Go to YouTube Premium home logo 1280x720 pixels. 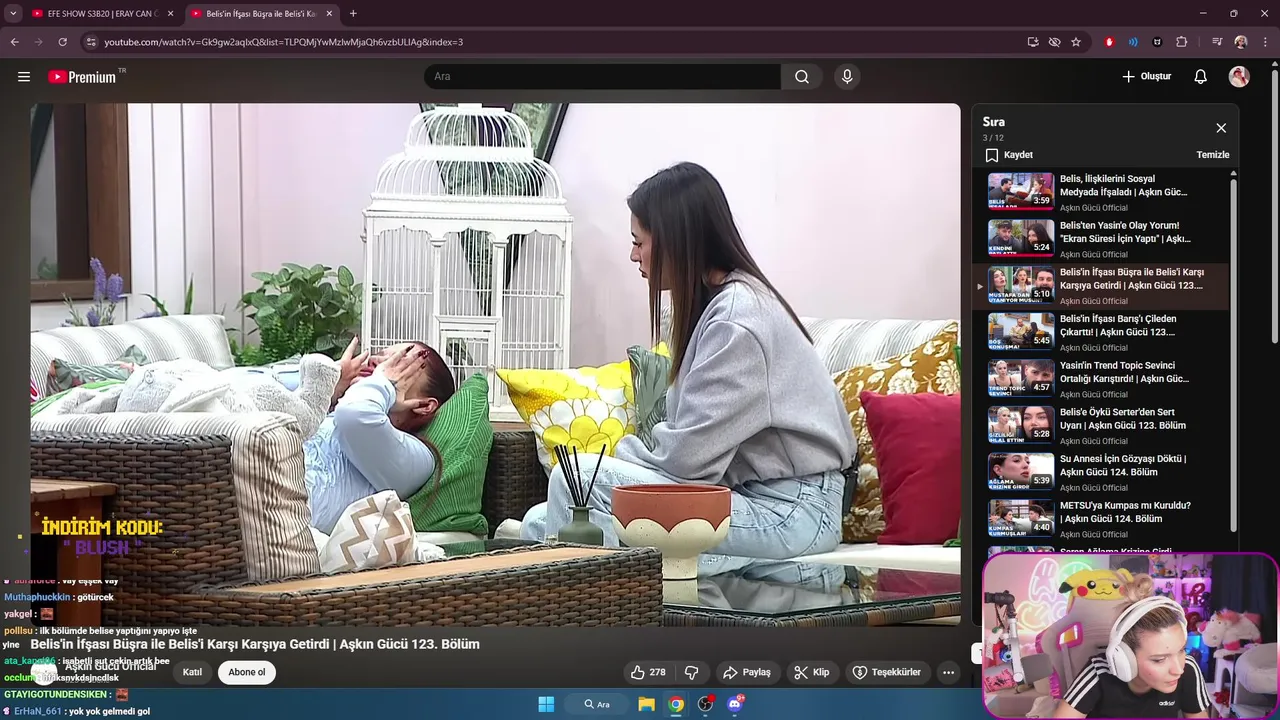coord(82,77)
